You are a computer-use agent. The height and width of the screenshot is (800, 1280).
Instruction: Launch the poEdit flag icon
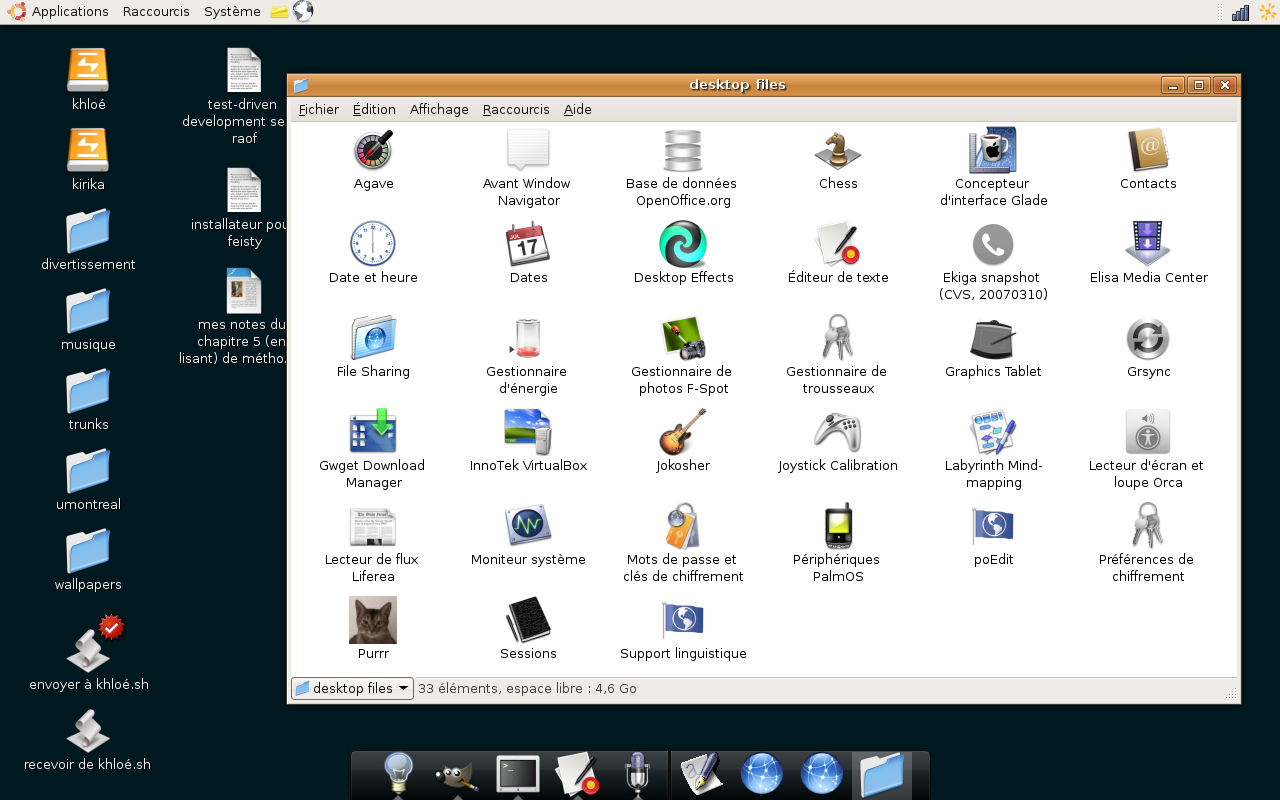pos(993,526)
